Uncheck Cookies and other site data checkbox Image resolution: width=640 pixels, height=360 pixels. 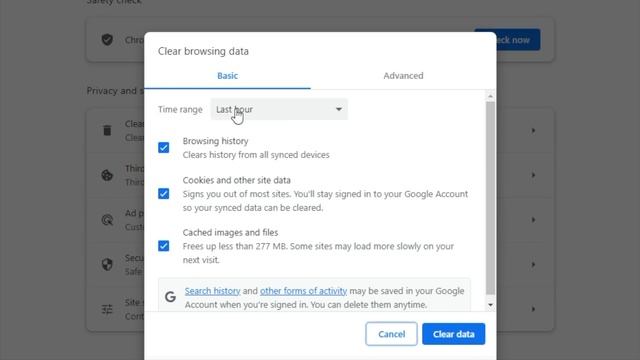(x=164, y=193)
